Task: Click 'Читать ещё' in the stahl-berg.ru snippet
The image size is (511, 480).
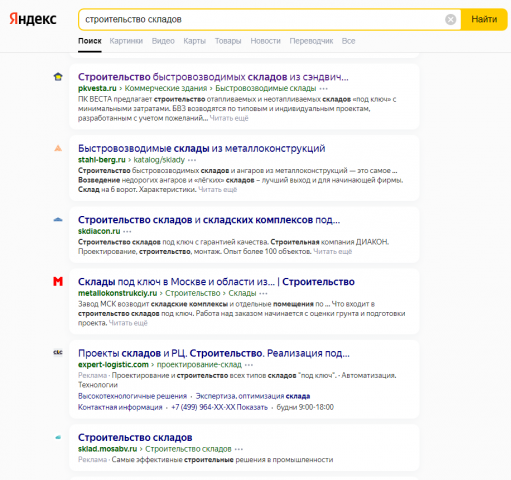Action: pyautogui.click(x=218, y=190)
